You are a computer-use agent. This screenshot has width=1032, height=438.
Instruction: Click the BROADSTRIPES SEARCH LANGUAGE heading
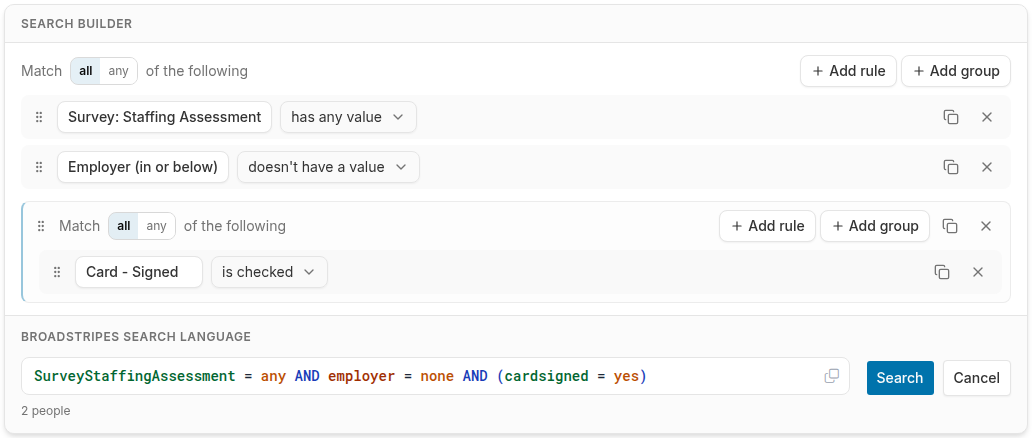[x=136, y=337]
